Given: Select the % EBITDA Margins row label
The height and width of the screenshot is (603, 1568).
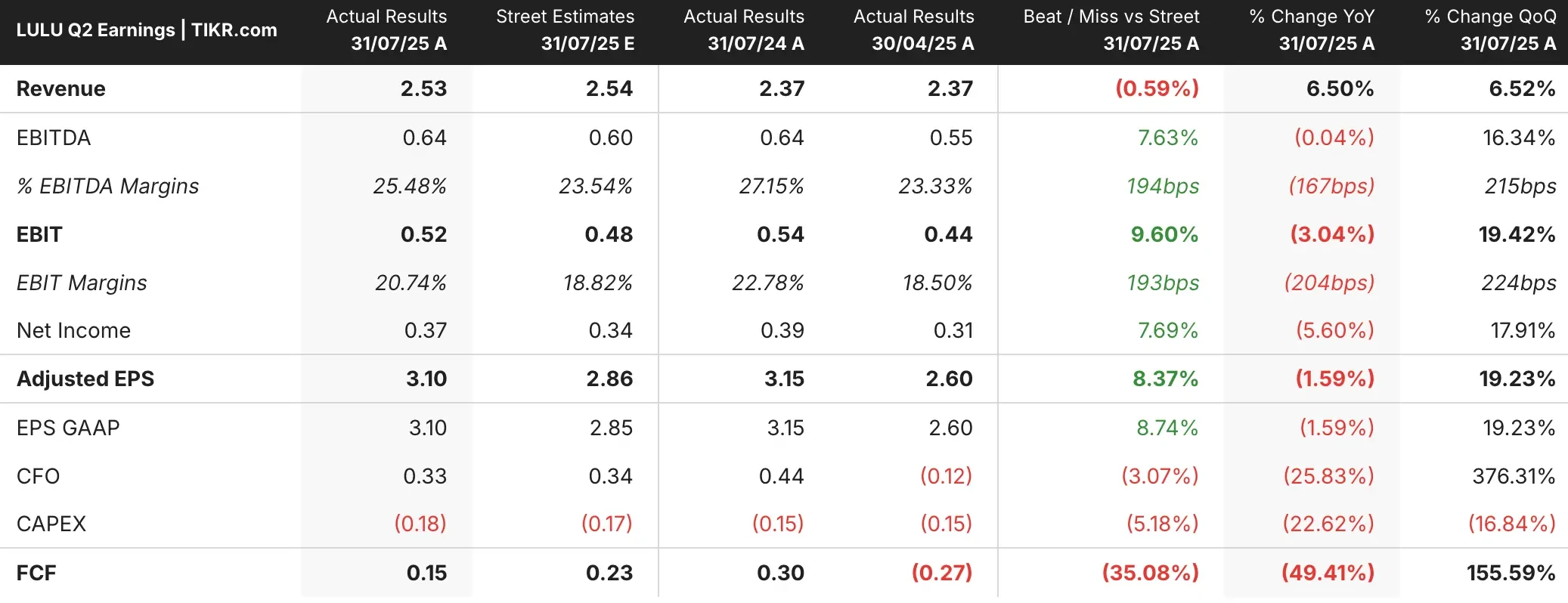Looking at the screenshot, I should (107, 186).
